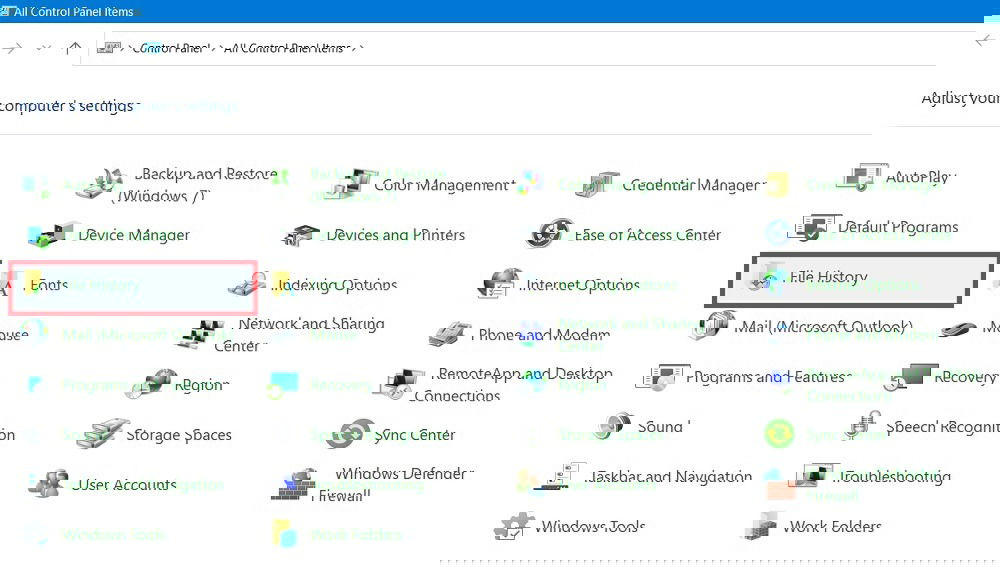The image size is (1000, 567).
Task: Open the Internet Options icon
Action: (500, 284)
